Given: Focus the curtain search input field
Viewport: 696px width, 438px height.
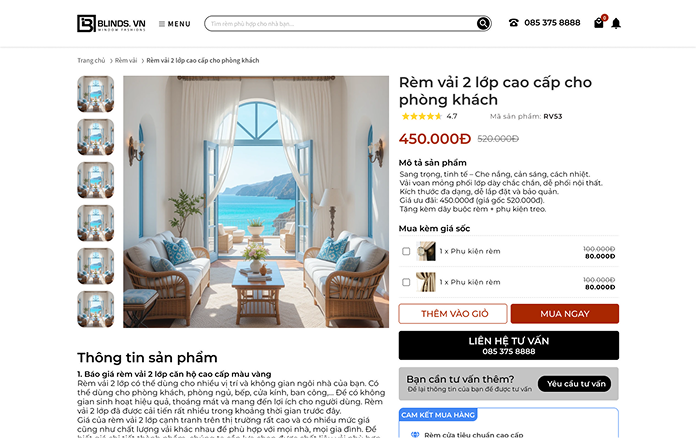Looking at the screenshot, I should (340, 24).
